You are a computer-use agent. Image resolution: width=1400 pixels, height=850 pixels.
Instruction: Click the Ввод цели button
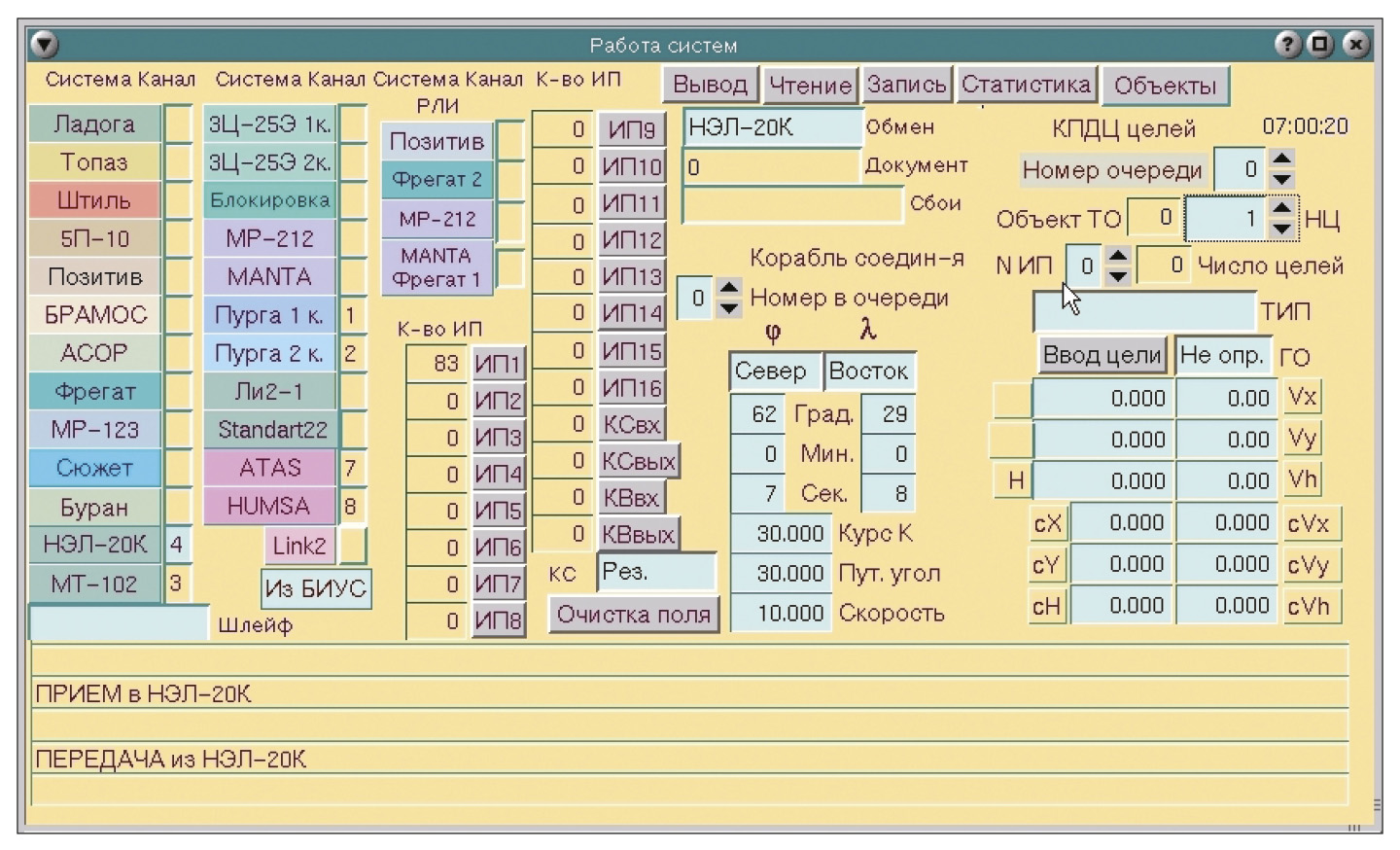[x=1102, y=356]
